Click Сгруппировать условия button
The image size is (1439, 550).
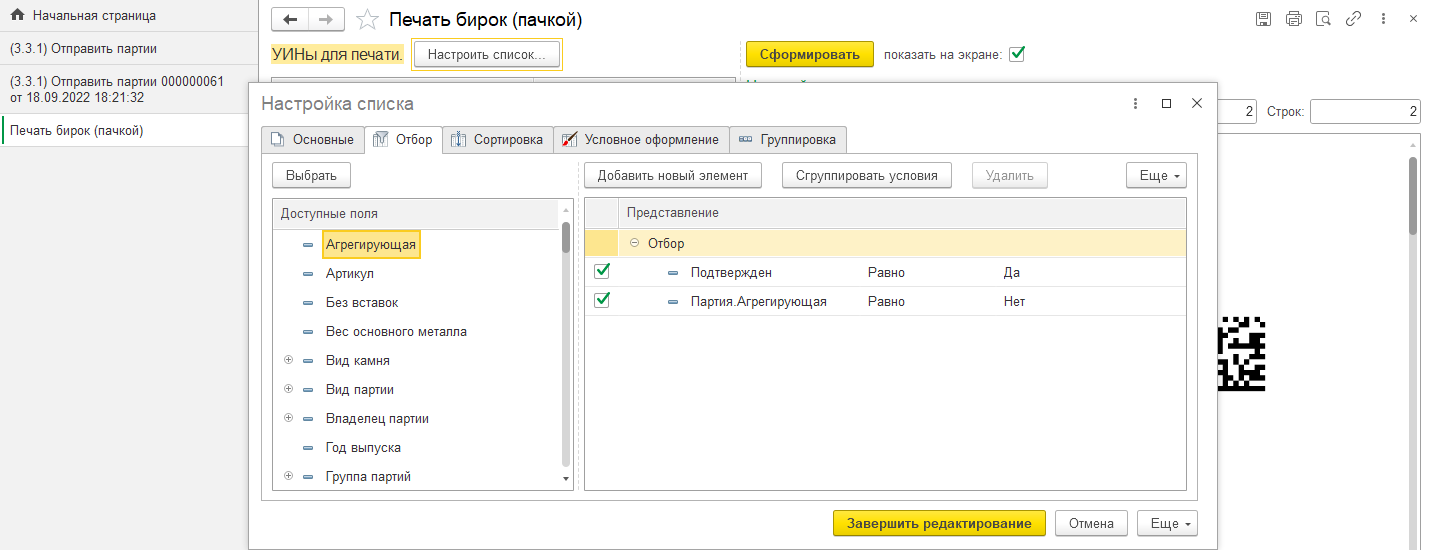pos(867,175)
